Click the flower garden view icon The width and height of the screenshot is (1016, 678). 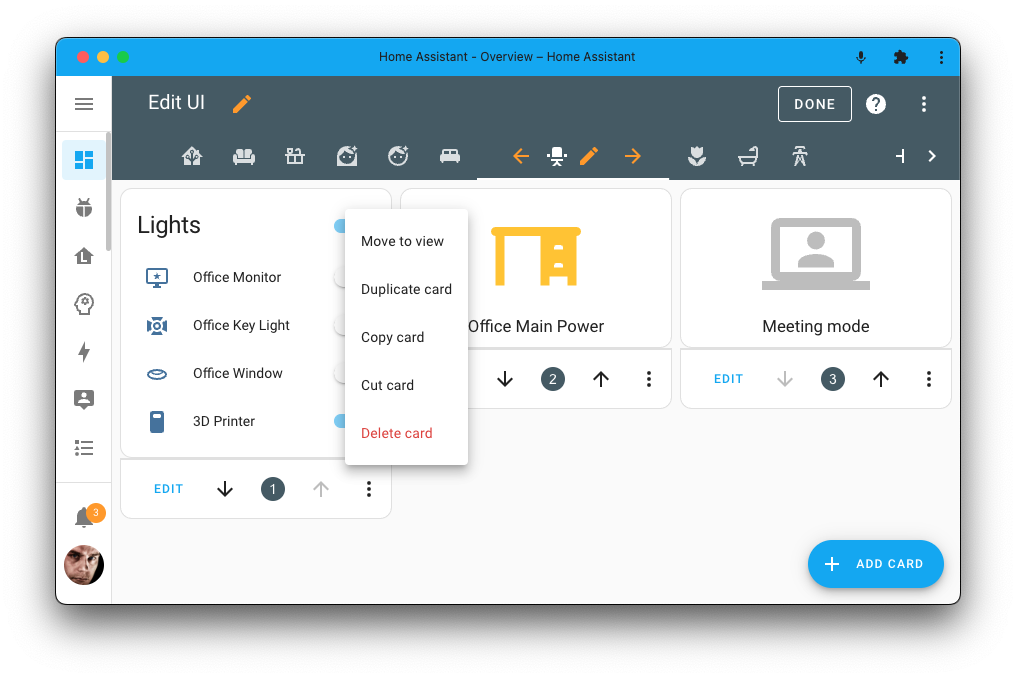[696, 156]
